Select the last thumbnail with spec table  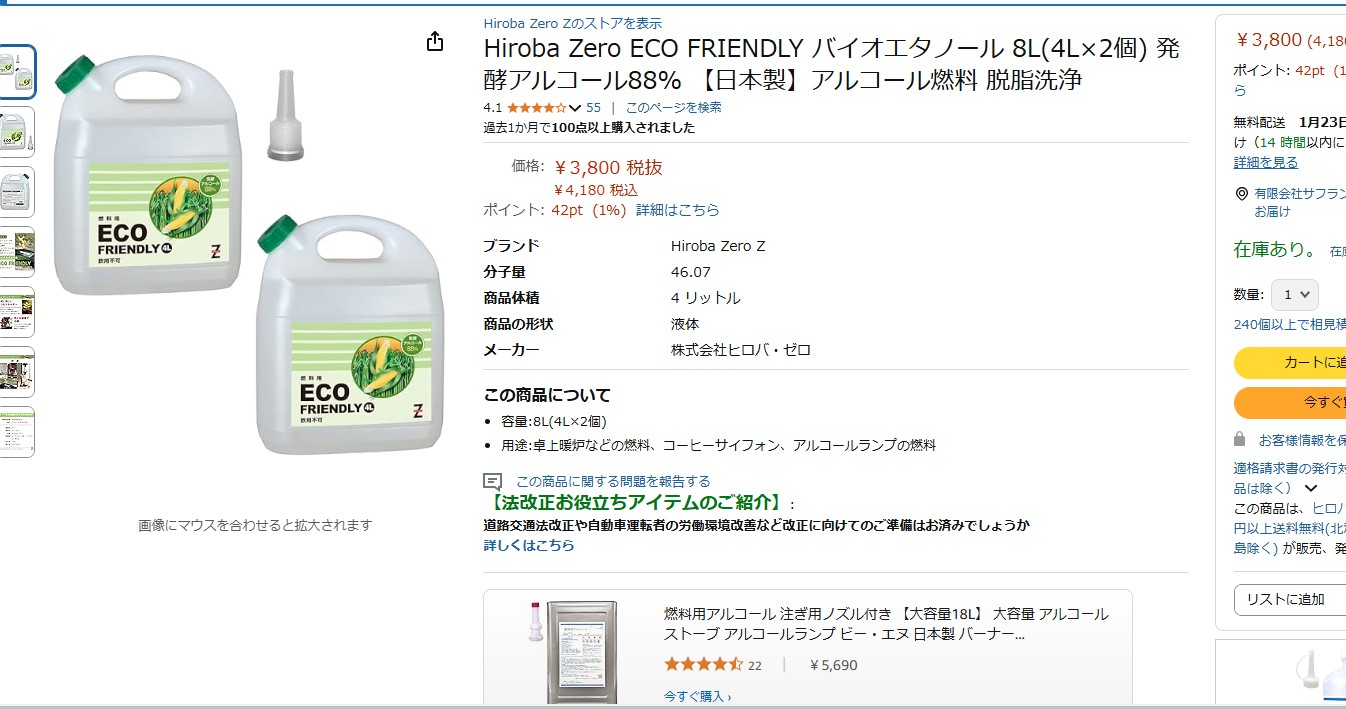tap(17, 432)
